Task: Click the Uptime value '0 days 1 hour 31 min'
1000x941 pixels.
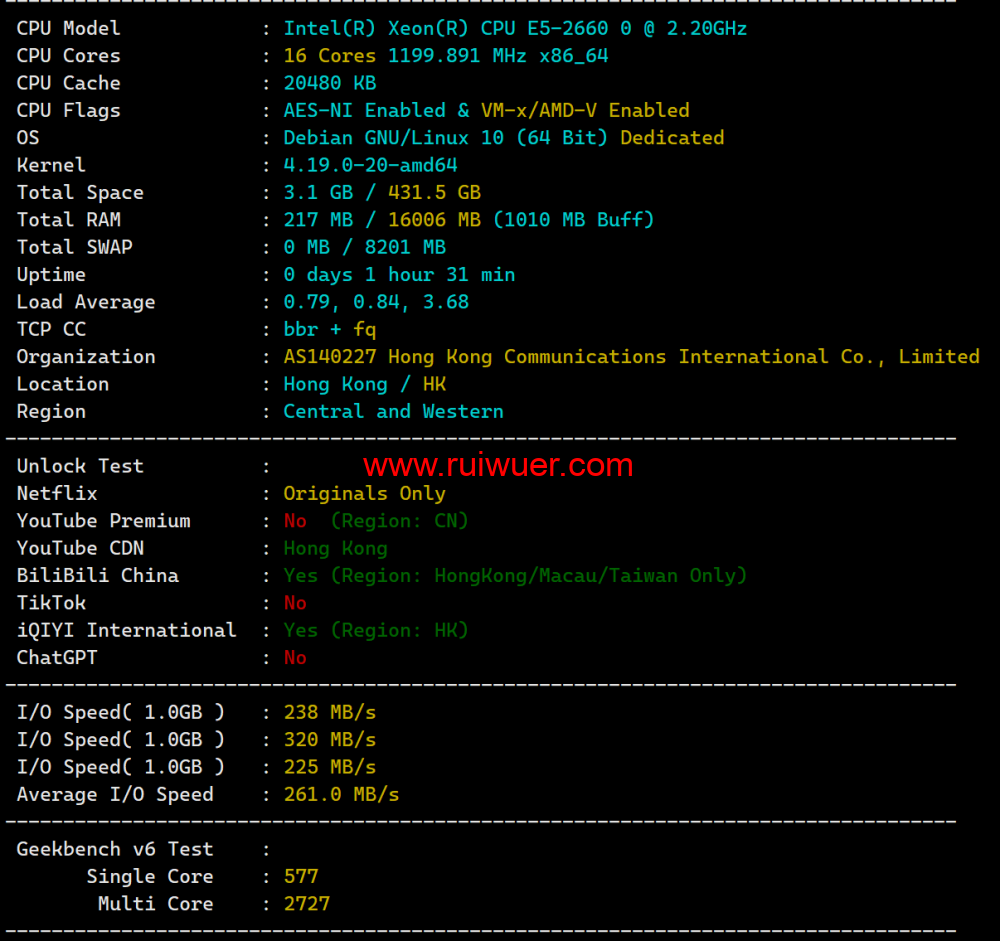Action: (x=399, y=274)
